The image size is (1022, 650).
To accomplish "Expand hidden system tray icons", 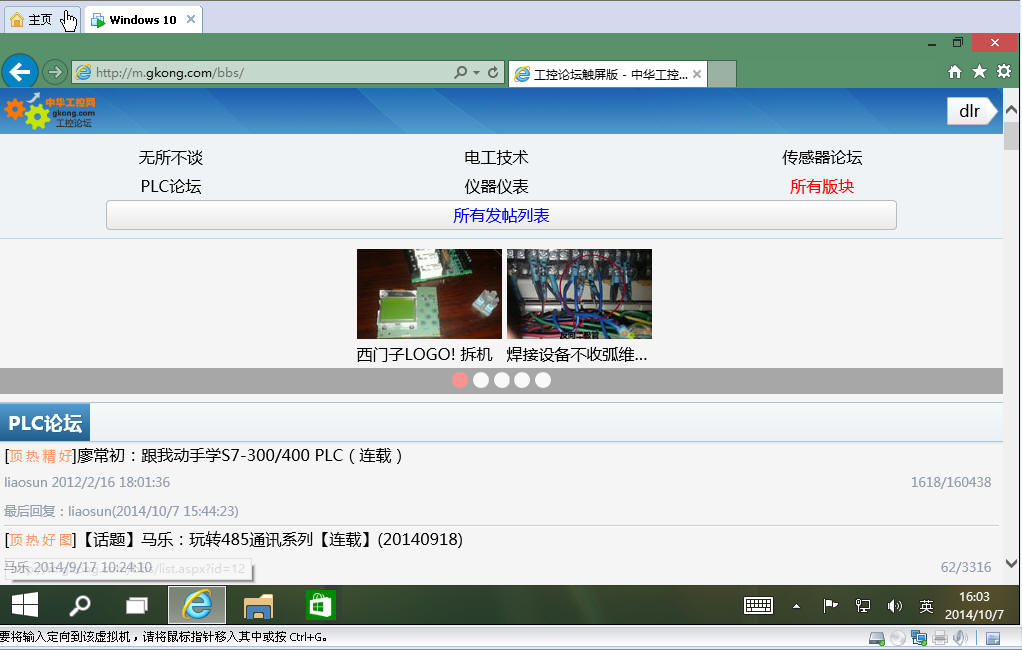I will pyautogui.click(x=796, y=606).
